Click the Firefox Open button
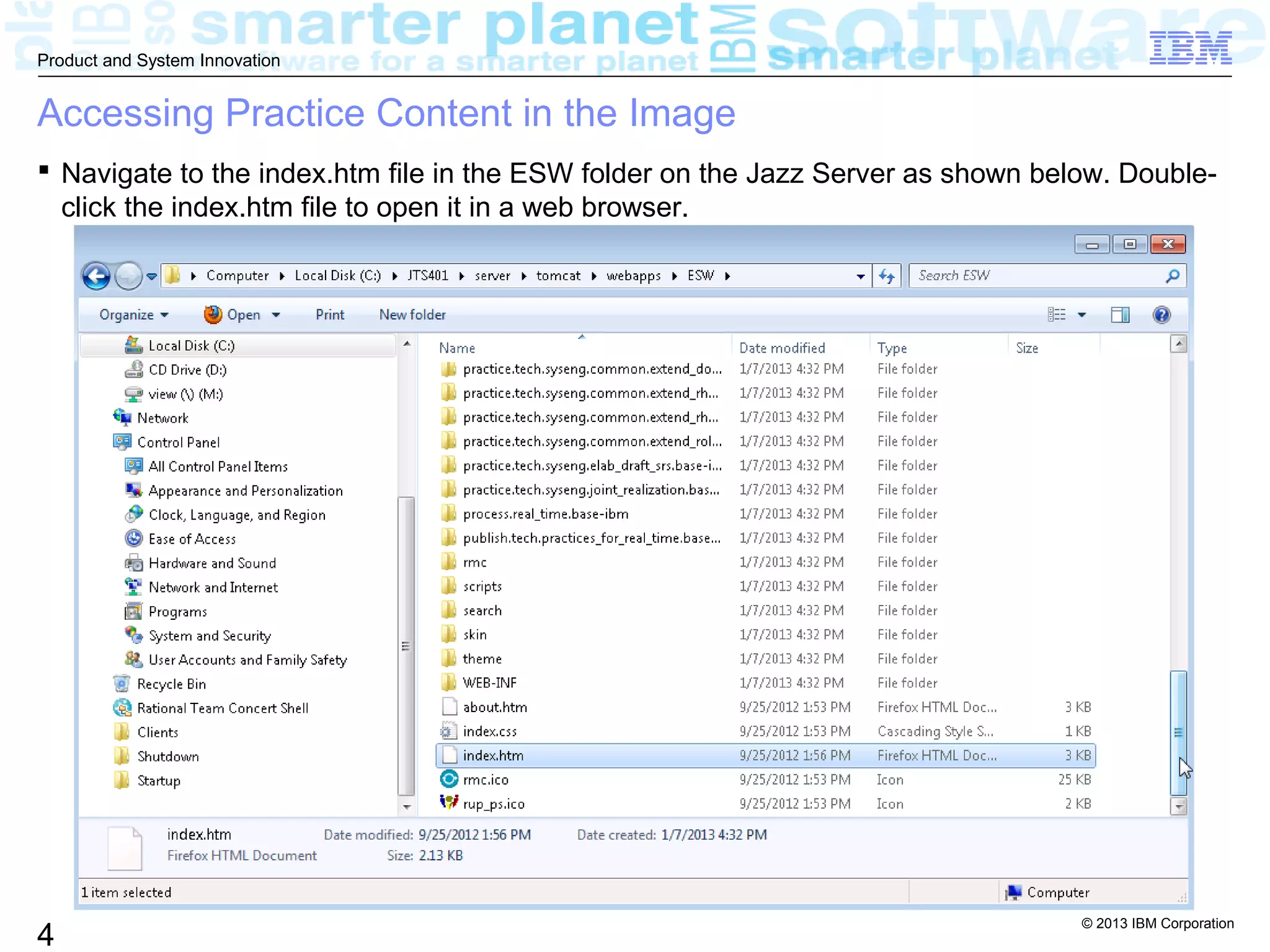Image resolution: width=1270 pixels, height=952 pixels. coord(232,315)
